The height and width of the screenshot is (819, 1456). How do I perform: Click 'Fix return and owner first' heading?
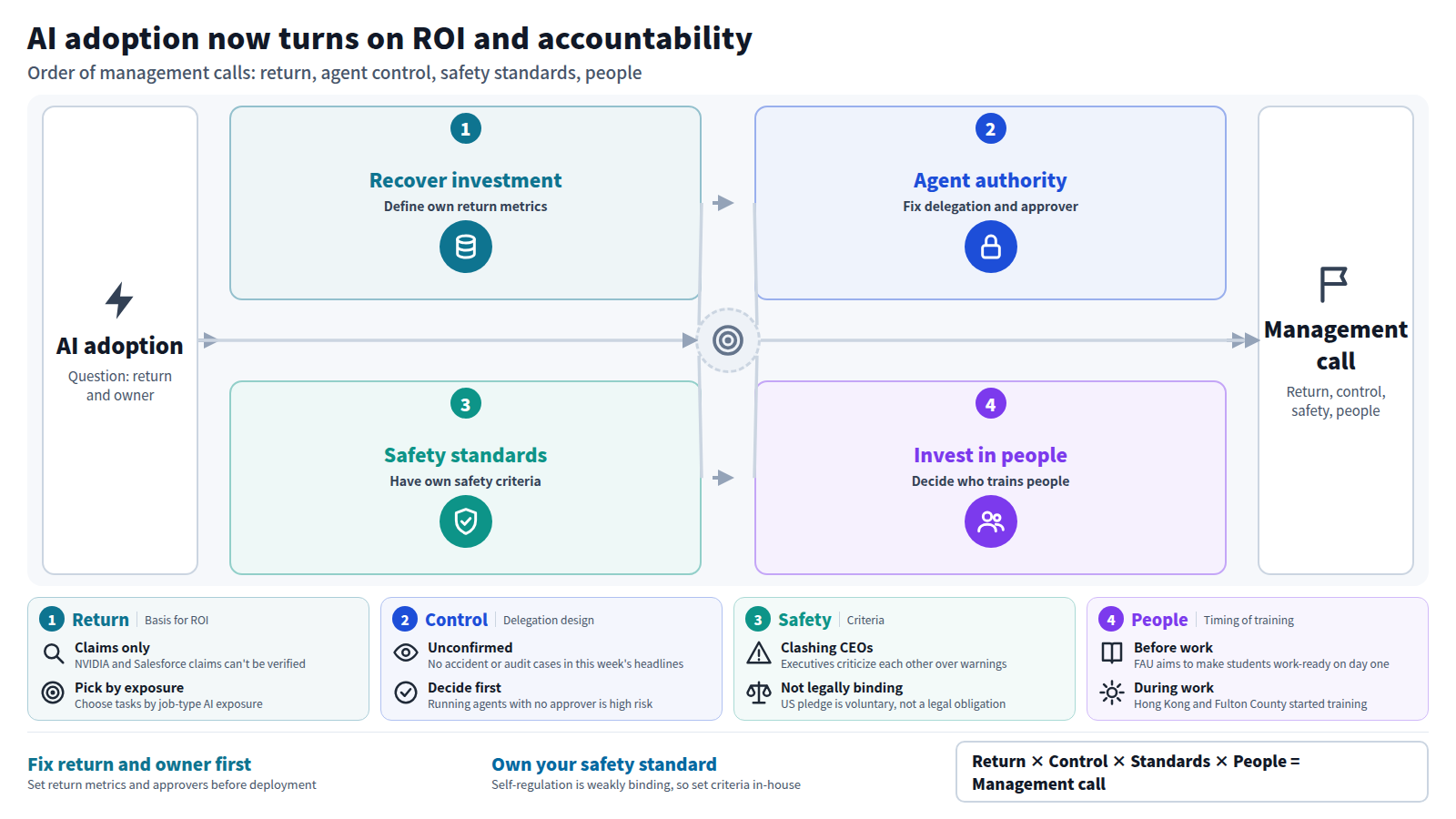139,764
